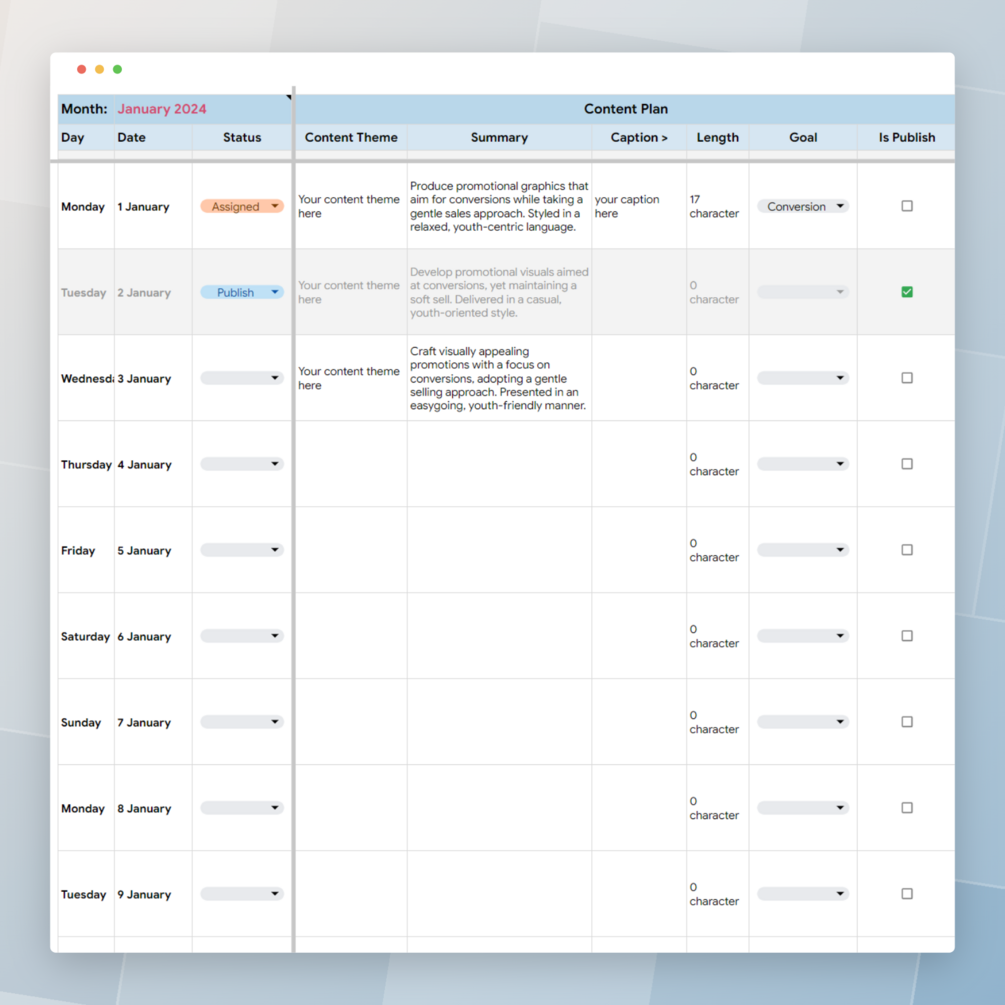Image resolution: width=1005 pixels, height=1005 pixels.
Task: Click the Caption > column header
Action: click(639, 137)
